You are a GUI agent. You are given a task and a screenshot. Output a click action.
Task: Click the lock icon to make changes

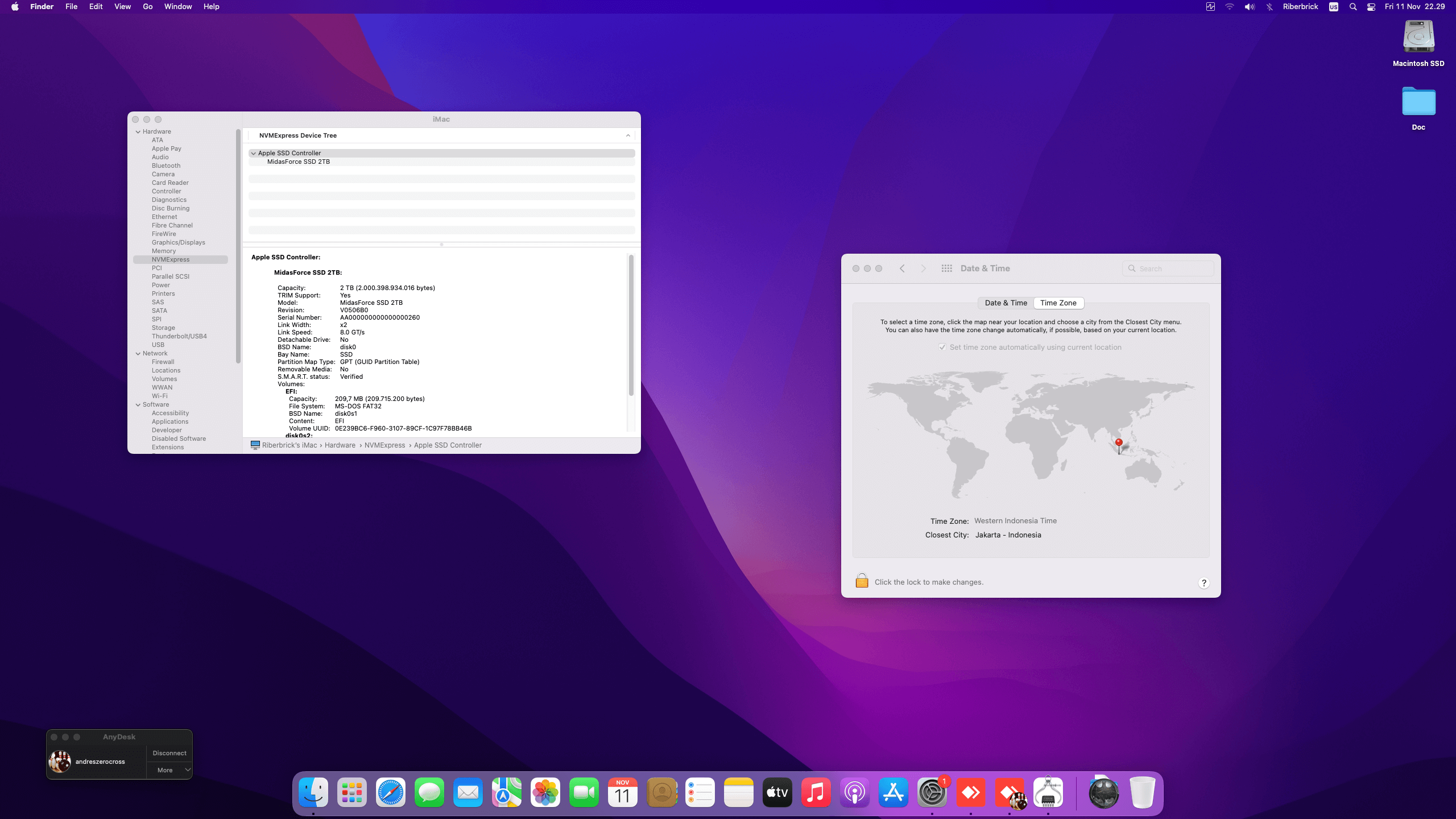[862, 581]
